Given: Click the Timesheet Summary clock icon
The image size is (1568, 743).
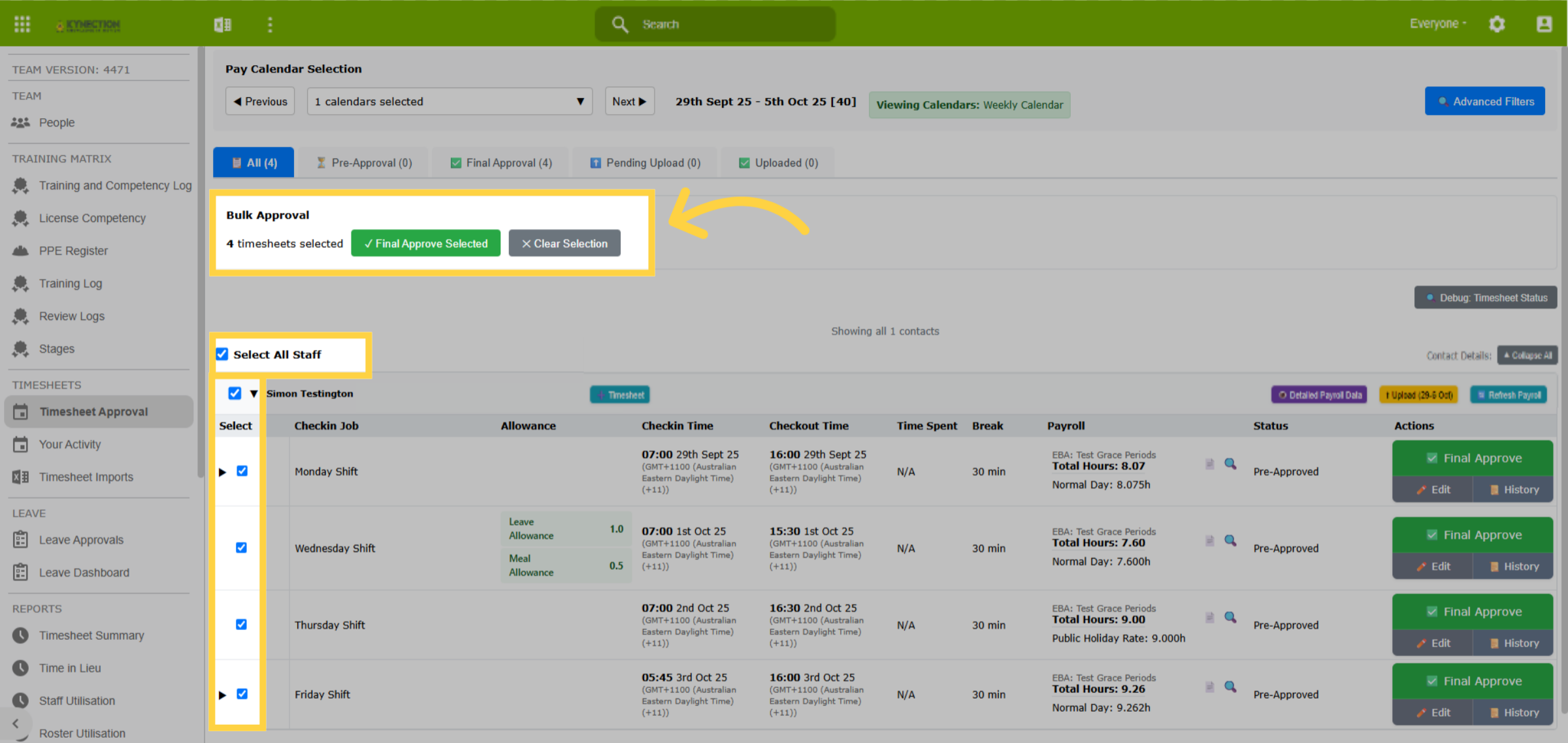Looking at the screenshot, I should [21, 635].
